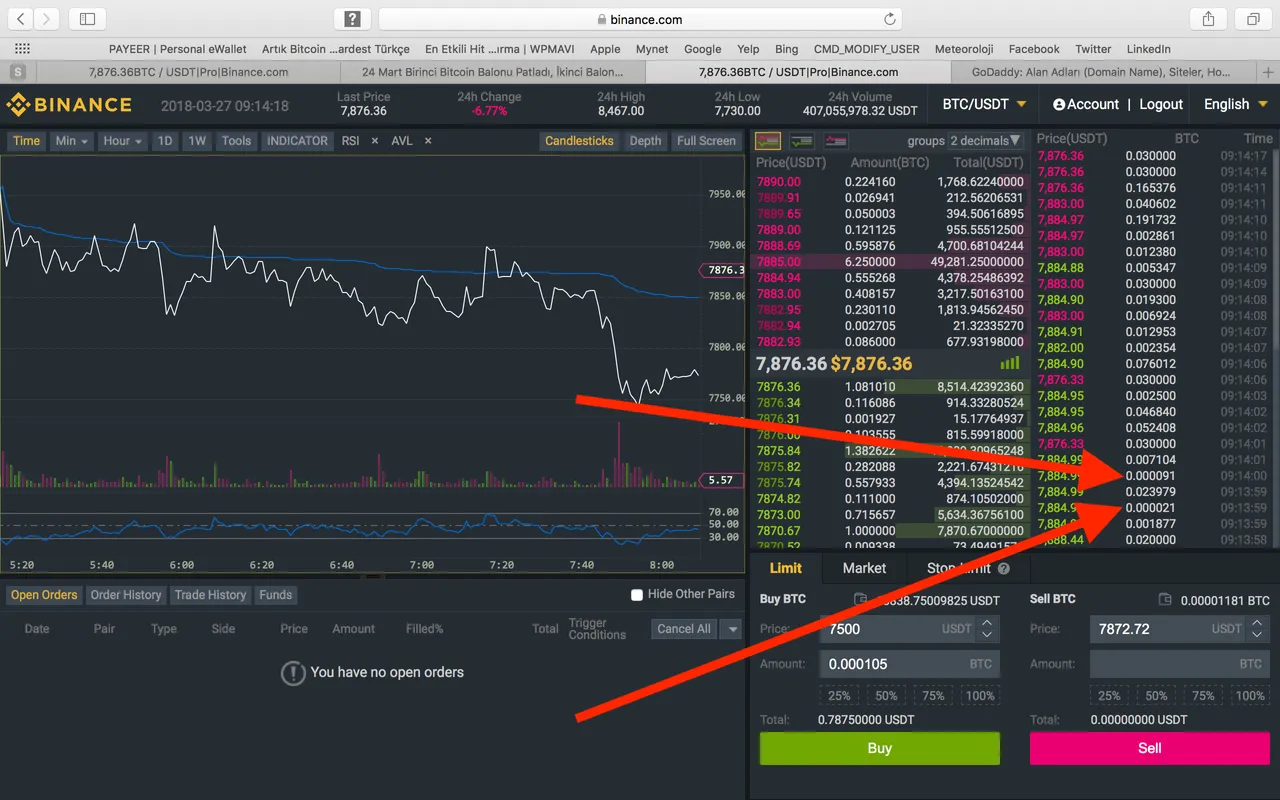The image size is (1280, 800).
Task: Expand the Hour interval dropdown
Action: (x=123, y=141)
